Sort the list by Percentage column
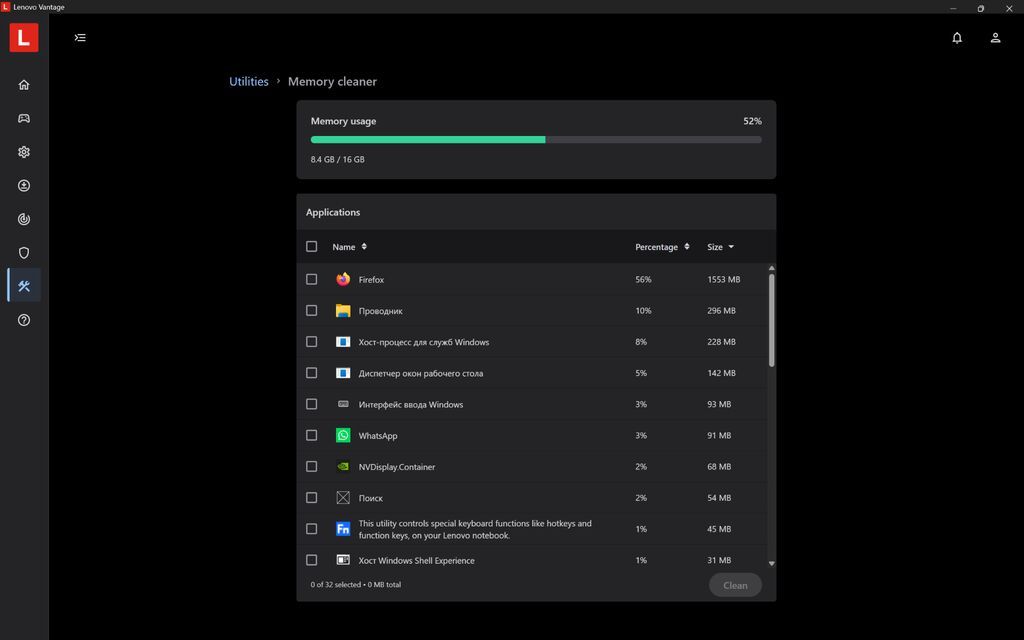This screenshot has width=1024, height=640. coord(662,247)
